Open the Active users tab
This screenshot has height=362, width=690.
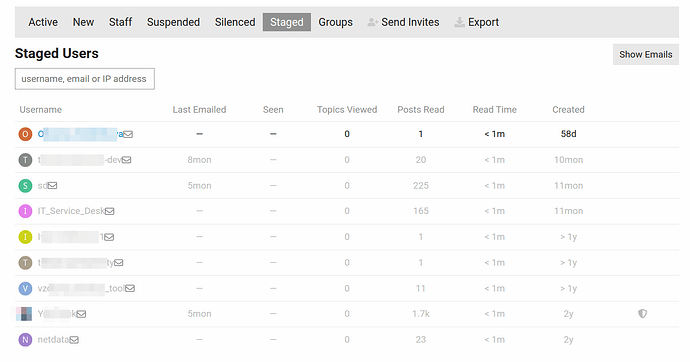(43, 22)
